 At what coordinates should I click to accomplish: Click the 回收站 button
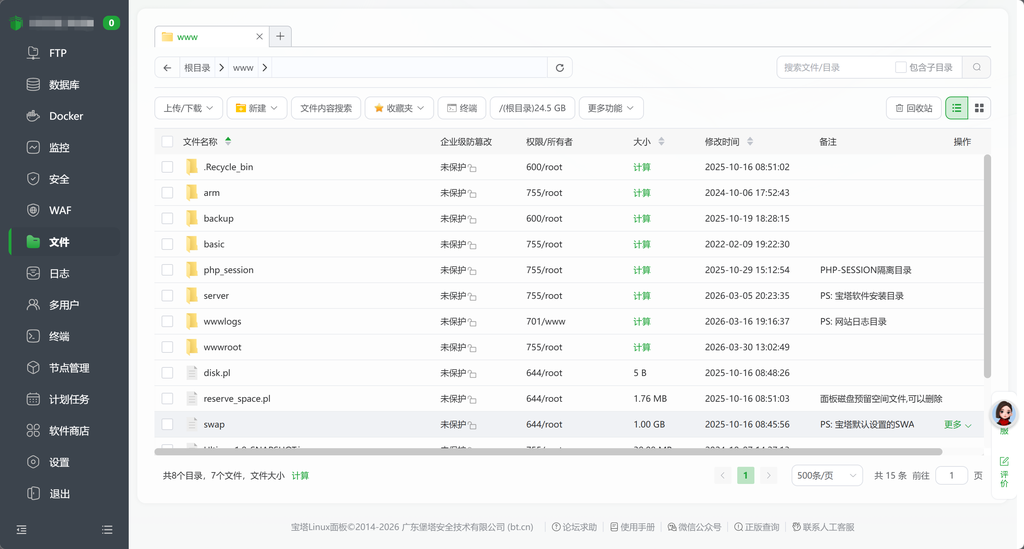pos(913,108)
